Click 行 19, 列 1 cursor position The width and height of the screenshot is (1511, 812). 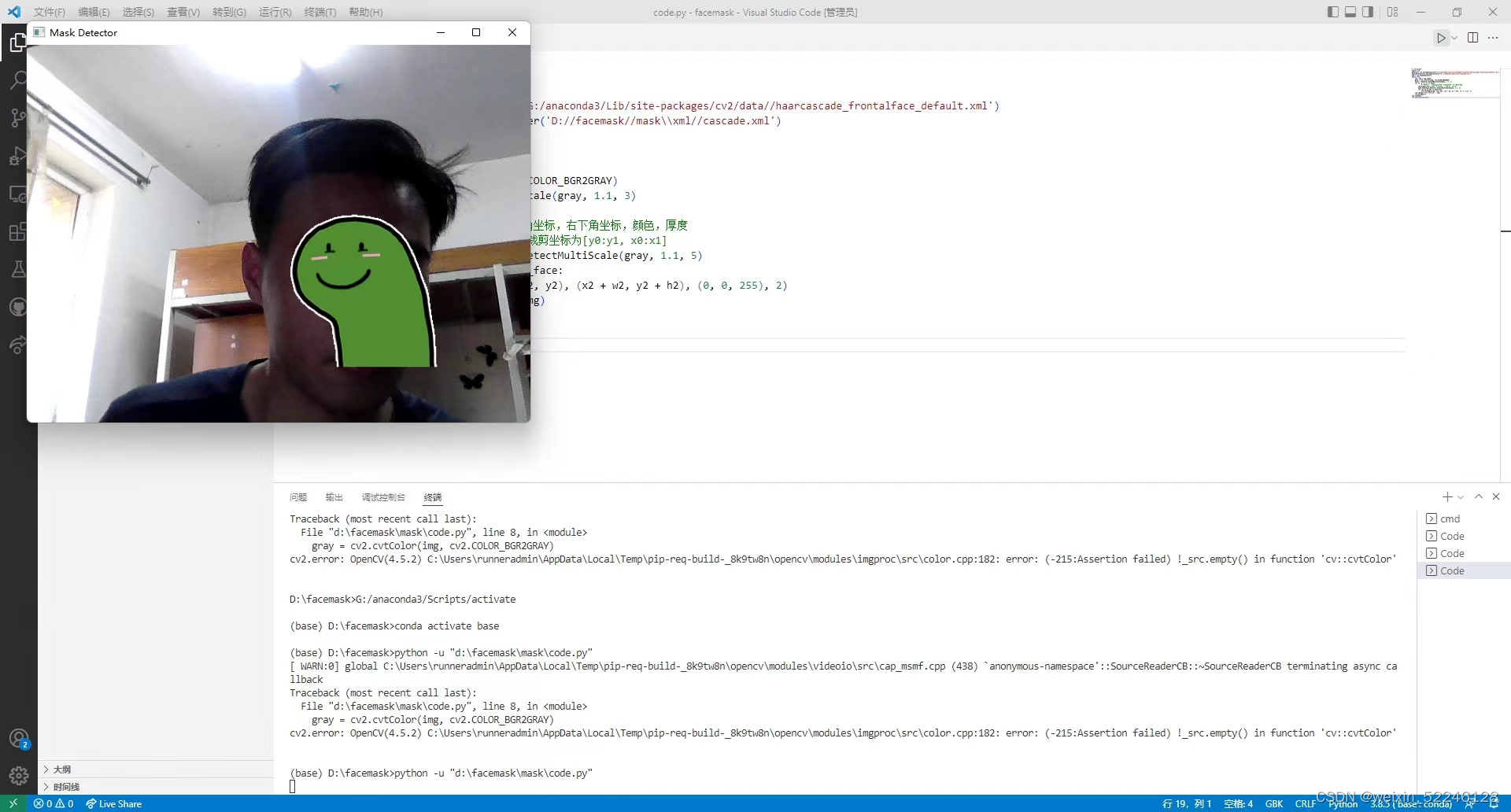point(1187,803)
